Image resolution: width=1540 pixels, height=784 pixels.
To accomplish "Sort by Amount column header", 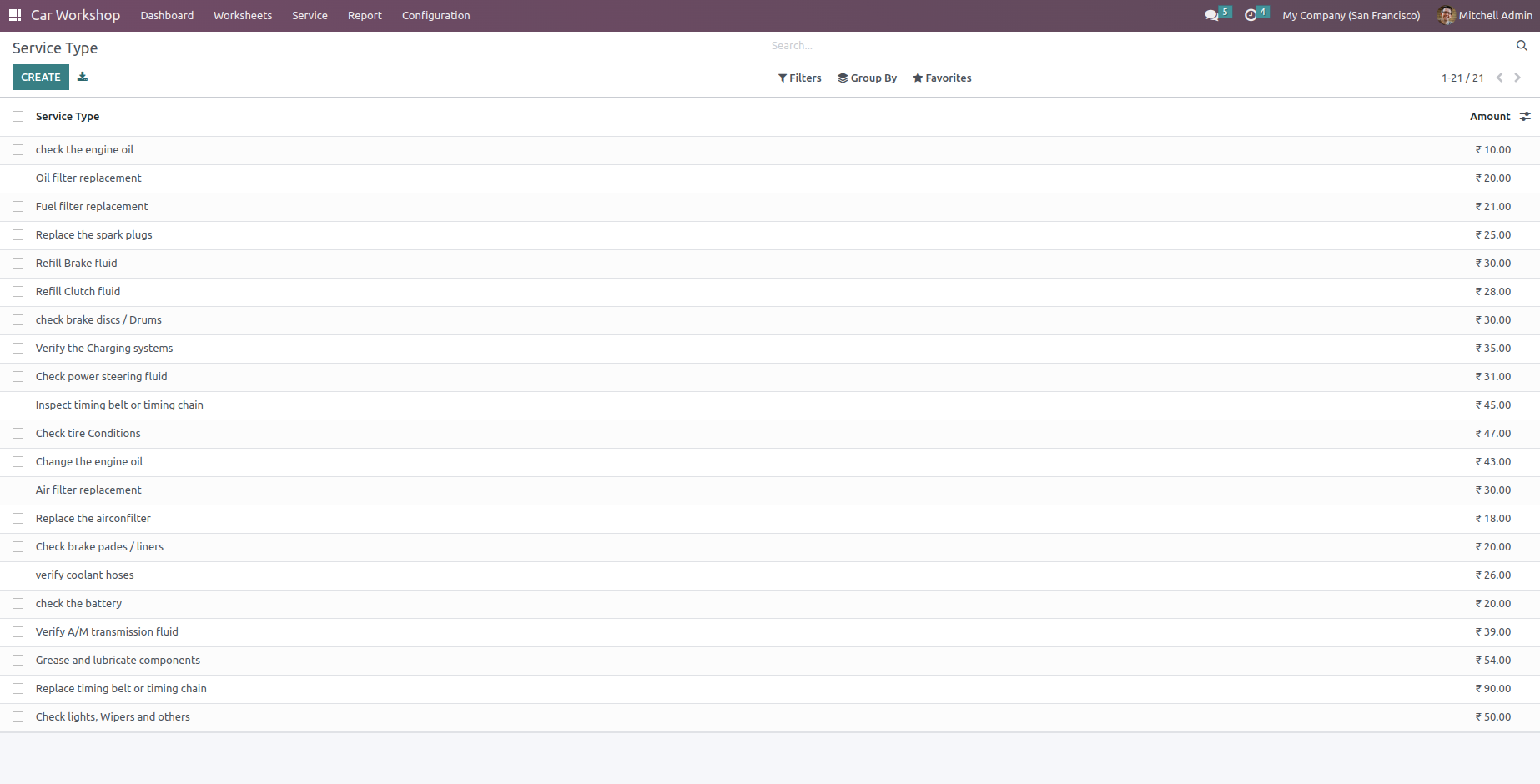I will click(x=1490, y=117).
